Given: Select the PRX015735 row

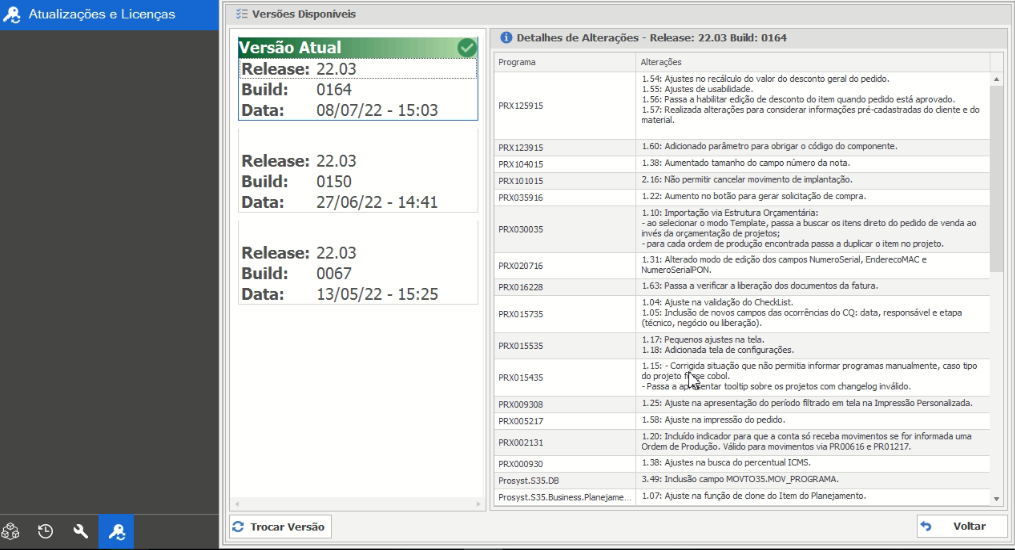Looking at the screenshot, I should click(x=742, y=314).
